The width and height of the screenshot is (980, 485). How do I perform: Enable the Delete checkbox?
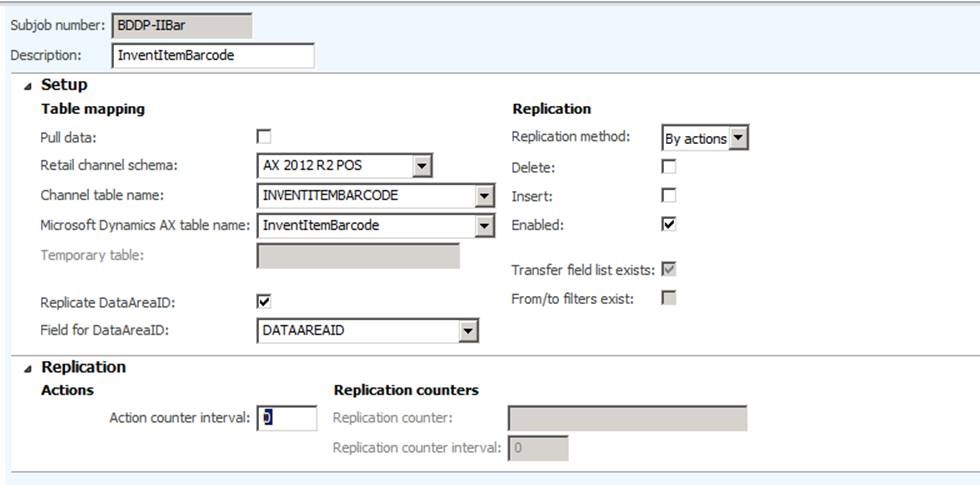[669, 167]
